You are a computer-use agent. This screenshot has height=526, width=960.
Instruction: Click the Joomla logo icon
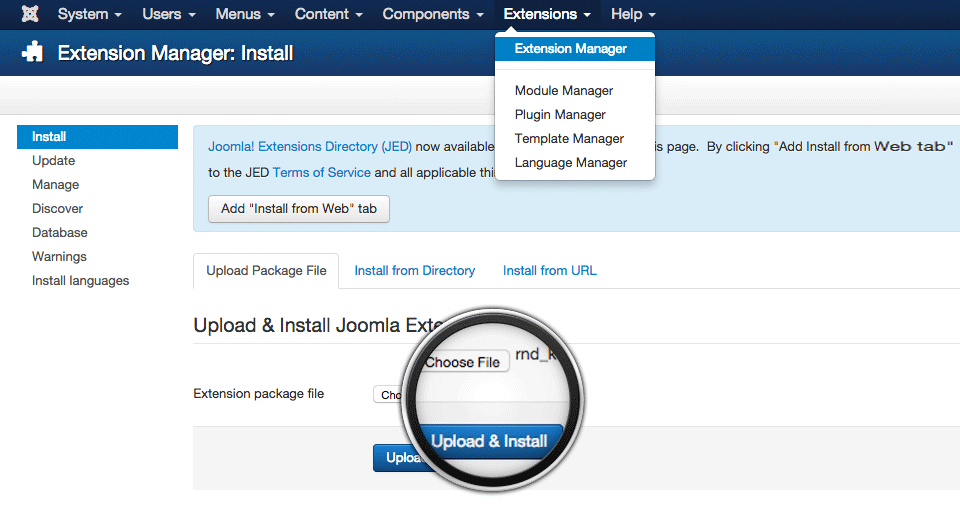pos(29,13)
